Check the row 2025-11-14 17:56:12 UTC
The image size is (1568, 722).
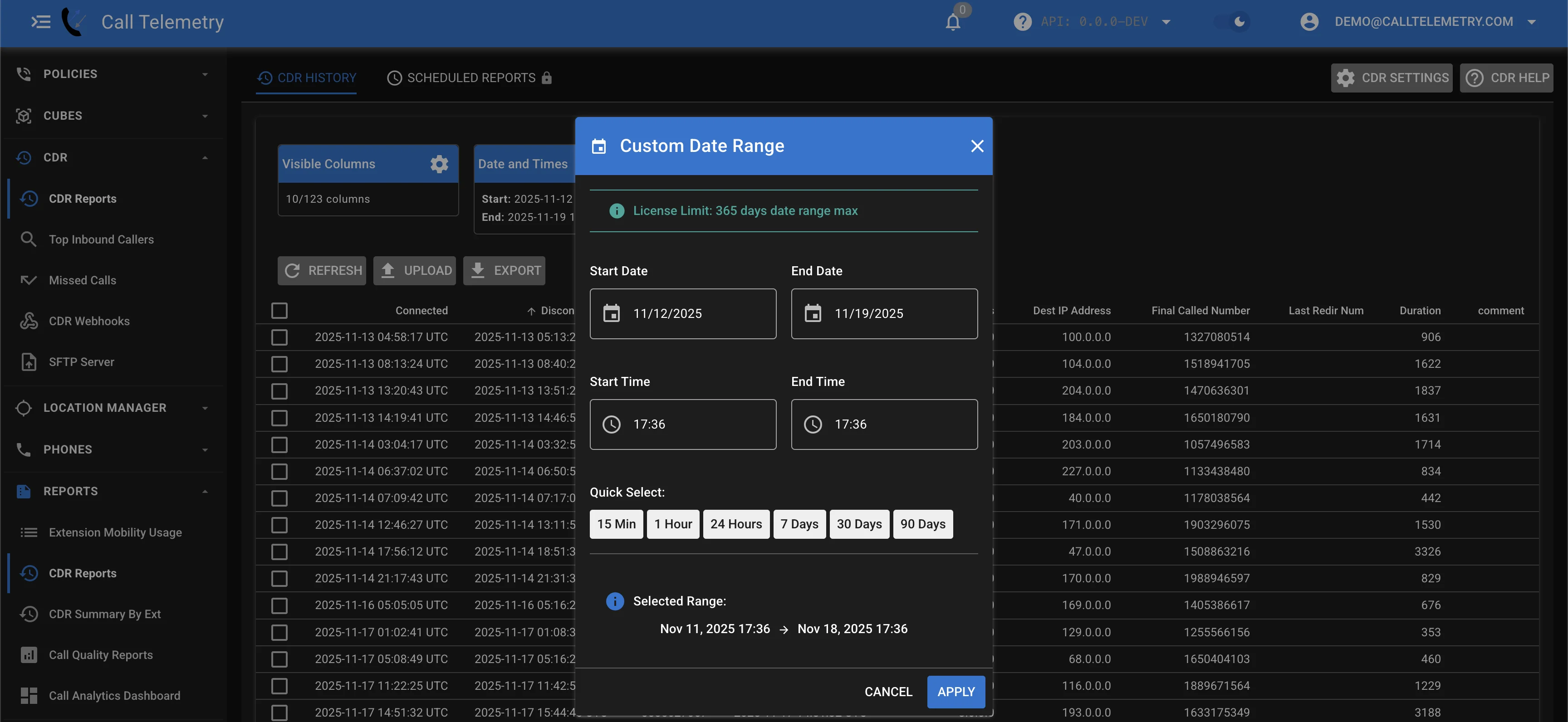click(x=279, y=551)
